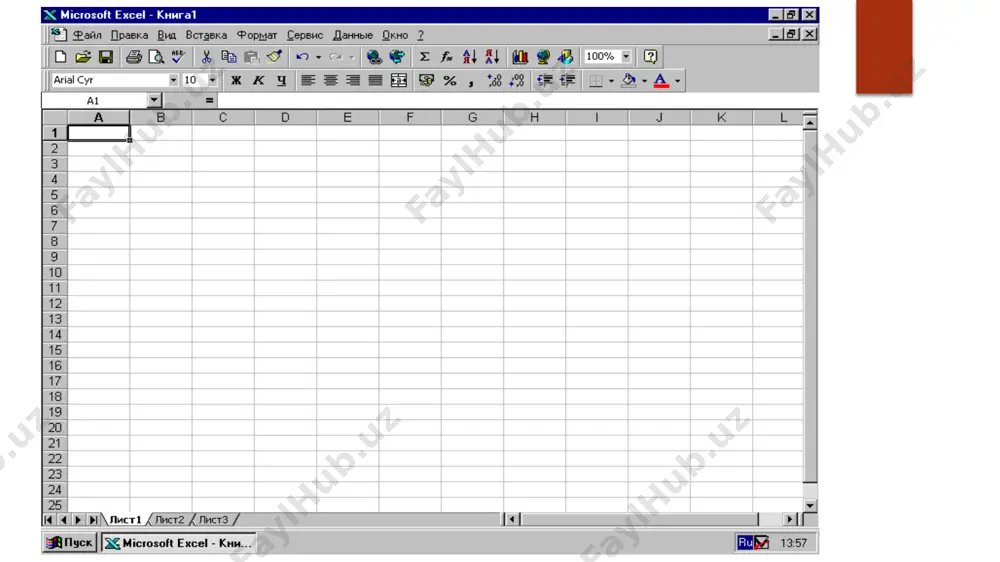Click Microsoft Excel taskbar button
Screen dimensions: 1000x562
(x=179, y=543)
